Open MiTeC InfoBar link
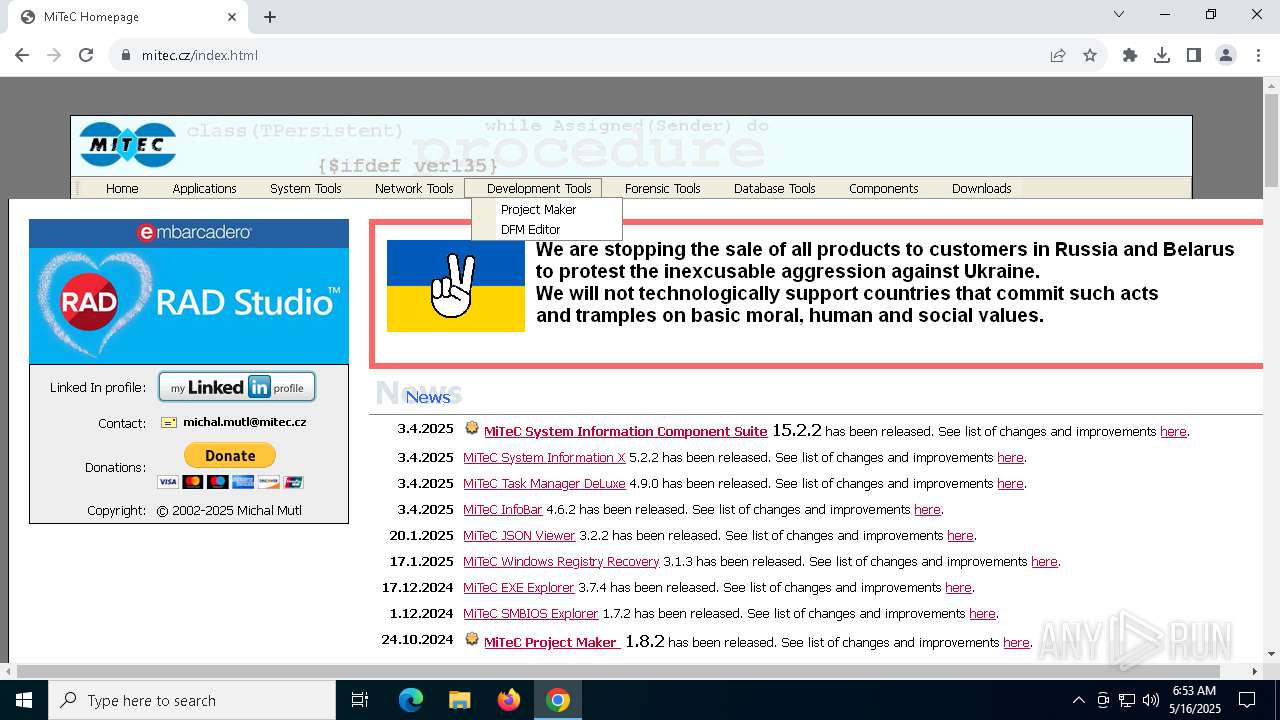This screenshot has width=1280, height=720. (x=502, y=509)
